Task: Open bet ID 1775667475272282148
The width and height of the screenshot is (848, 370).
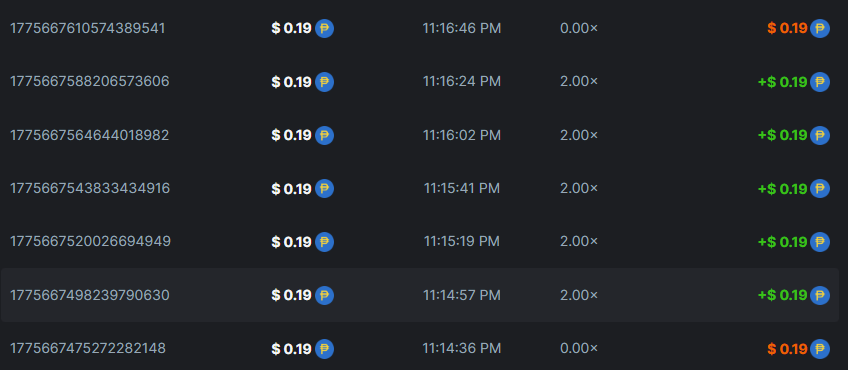Action: [88, 349]
